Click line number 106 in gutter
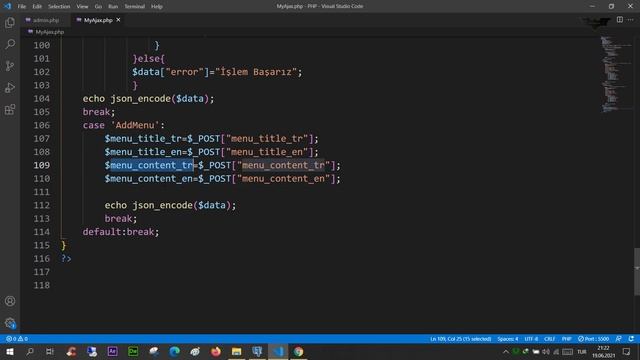This screenshot has height=360, width=640. tap(42, 125)
